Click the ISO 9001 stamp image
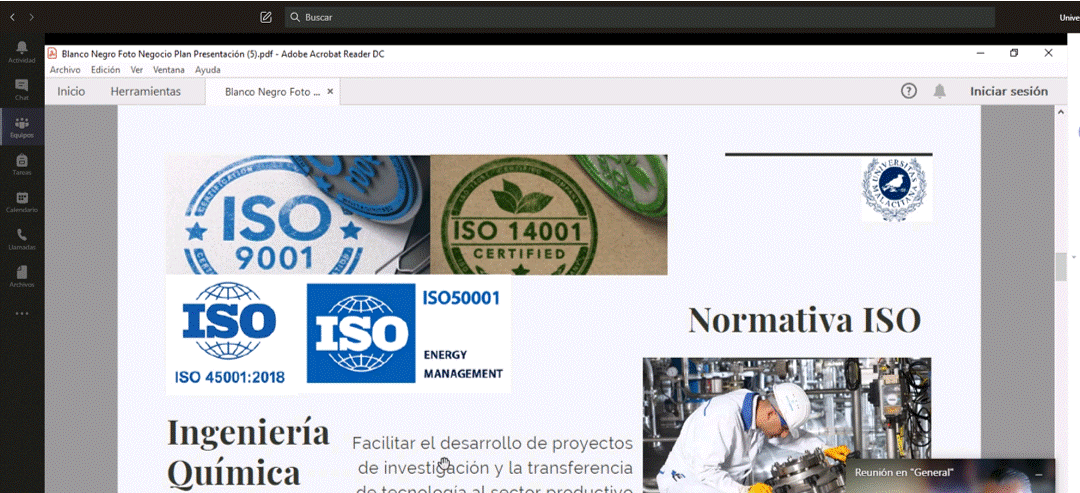Screen dimensions: 1080x493 click(298, 215)
